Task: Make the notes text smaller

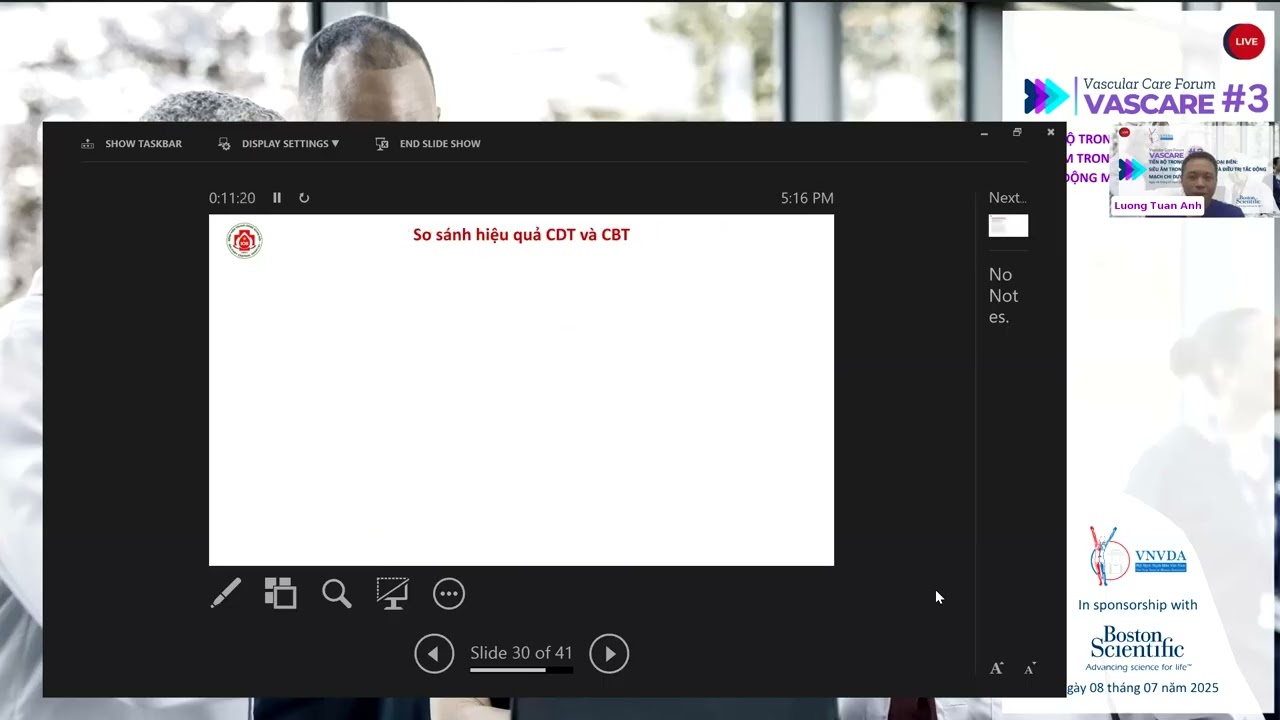Action: coord(1030,668)
